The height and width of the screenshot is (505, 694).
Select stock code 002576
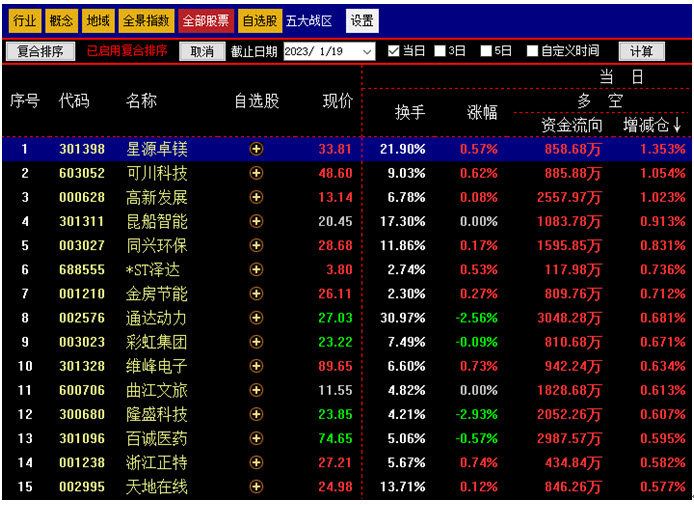click(x=82, y=318)
